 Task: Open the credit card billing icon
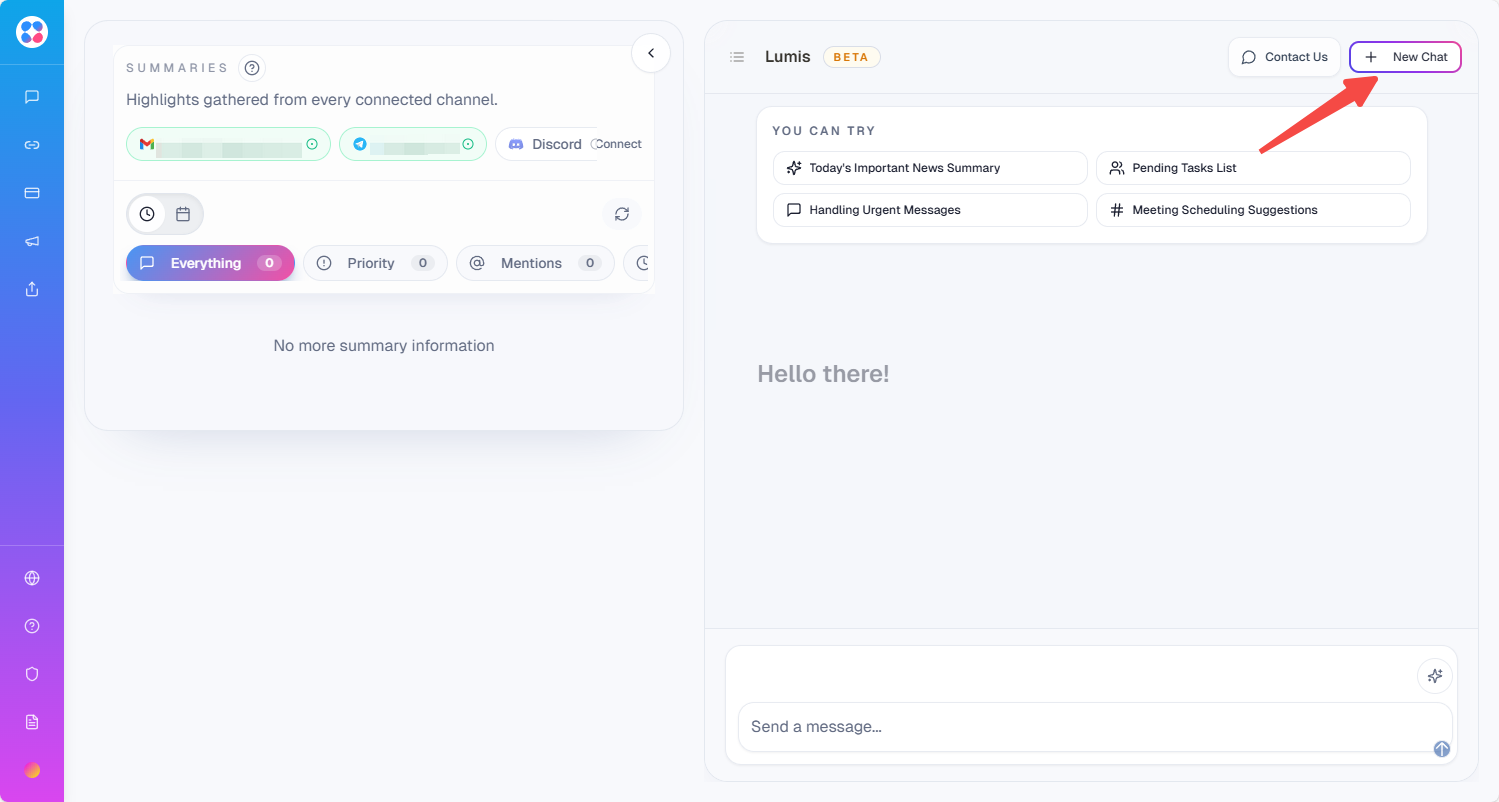coord(32,193)
